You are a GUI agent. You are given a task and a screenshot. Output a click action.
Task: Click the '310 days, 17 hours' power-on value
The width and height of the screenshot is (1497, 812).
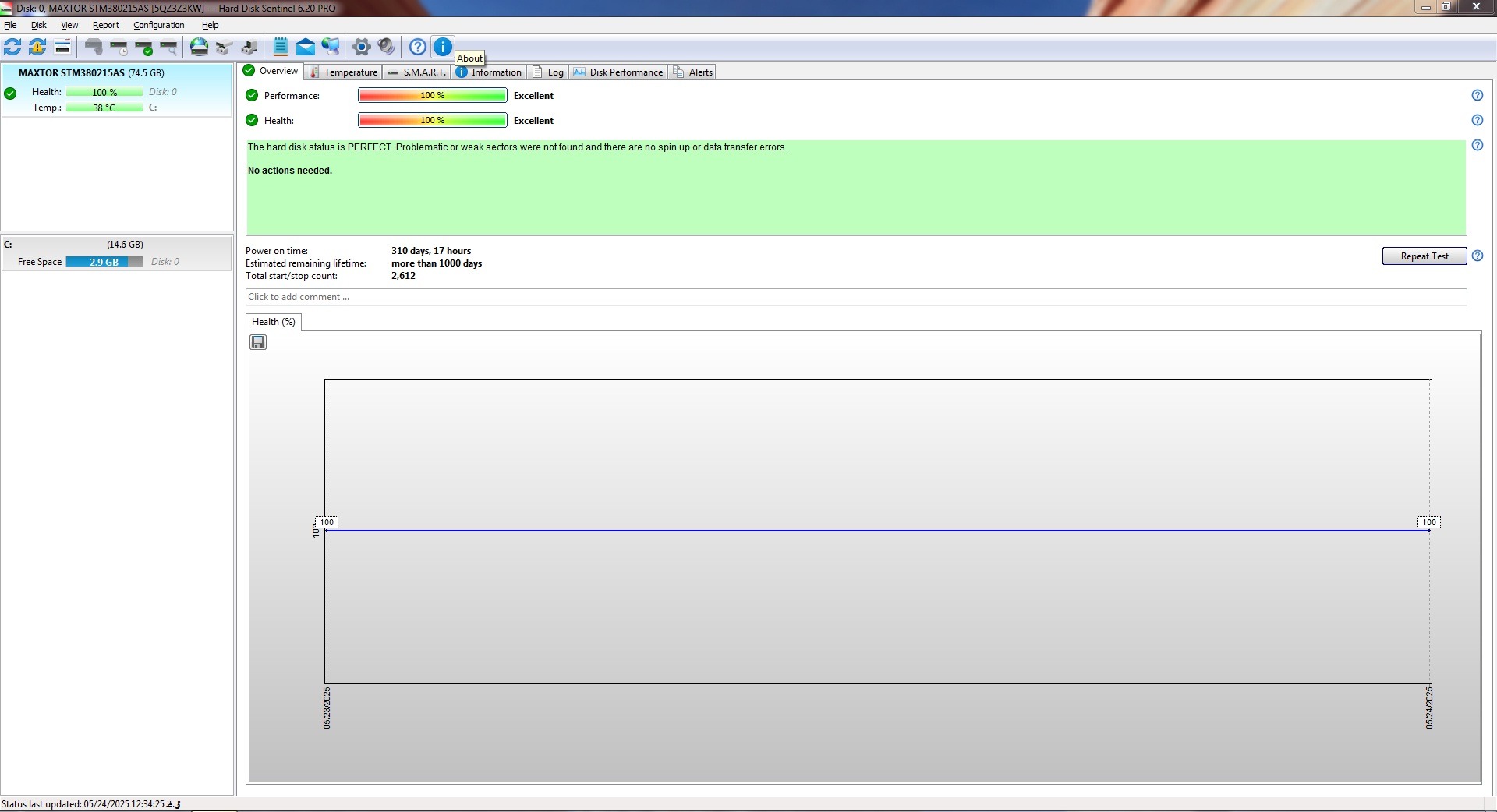[431, 251]
